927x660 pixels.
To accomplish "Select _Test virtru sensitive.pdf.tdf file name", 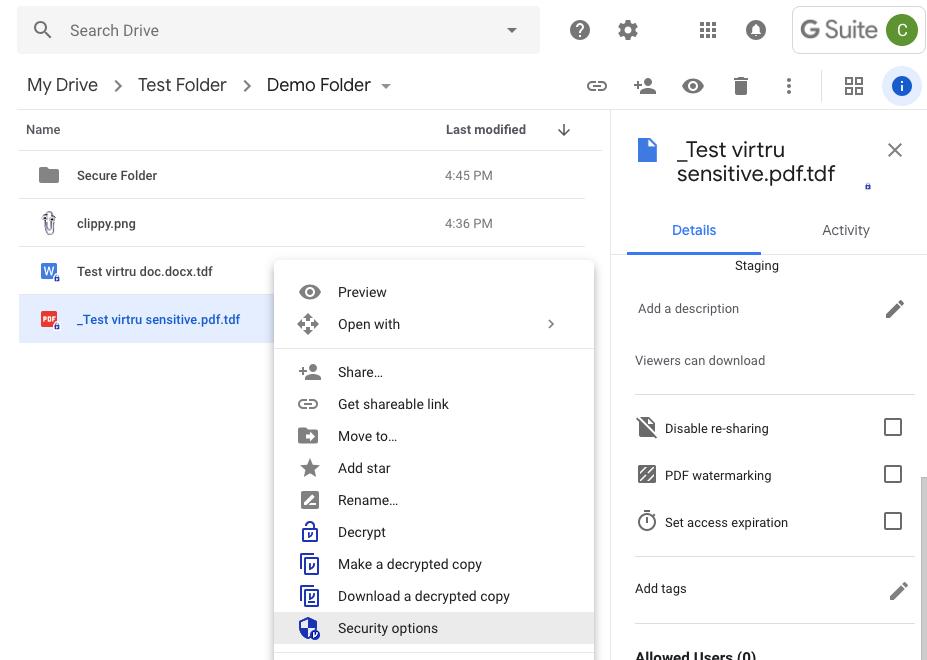I will coord(158,319).
